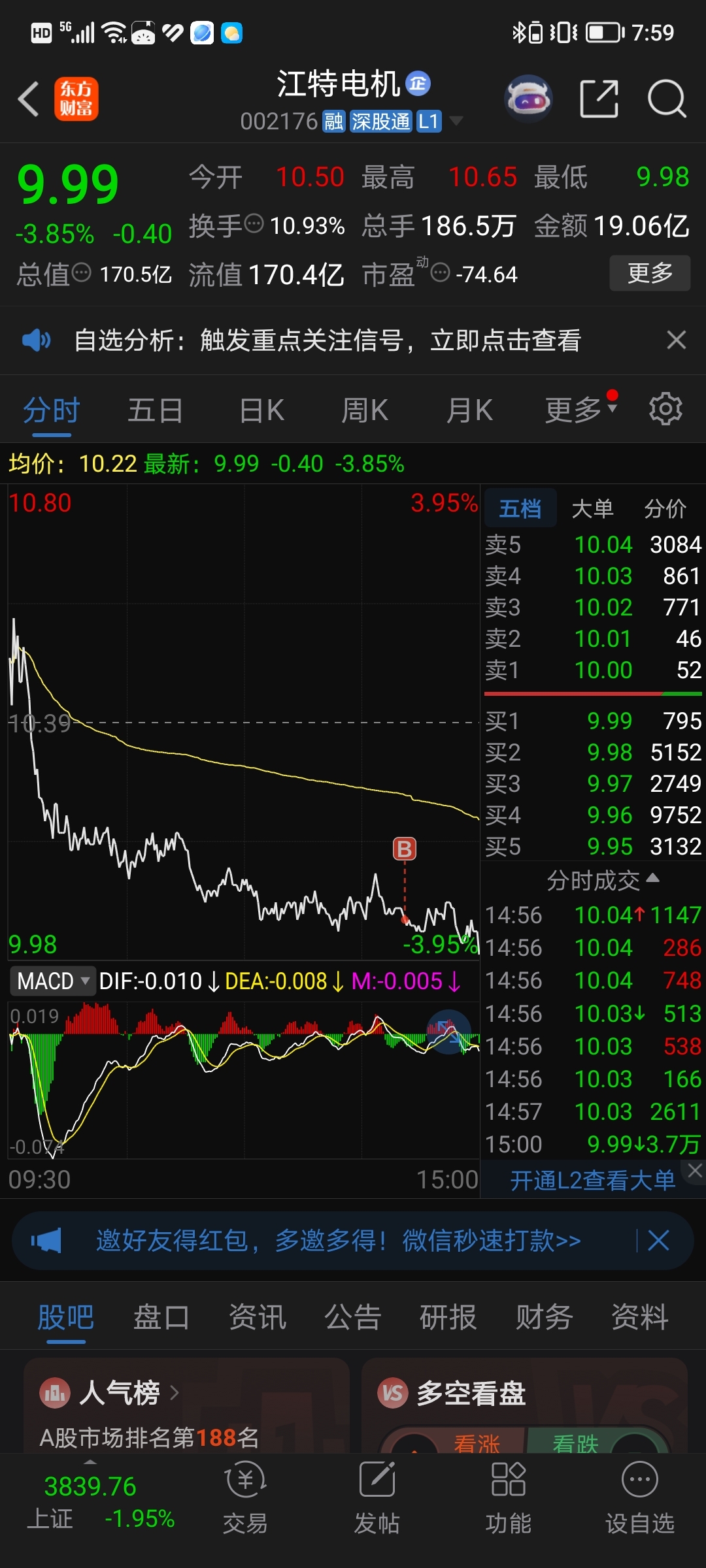The image size is (706, 1568).
Task: Open the 开通L2查看大单 link
Action: [x=592, y=1181]
